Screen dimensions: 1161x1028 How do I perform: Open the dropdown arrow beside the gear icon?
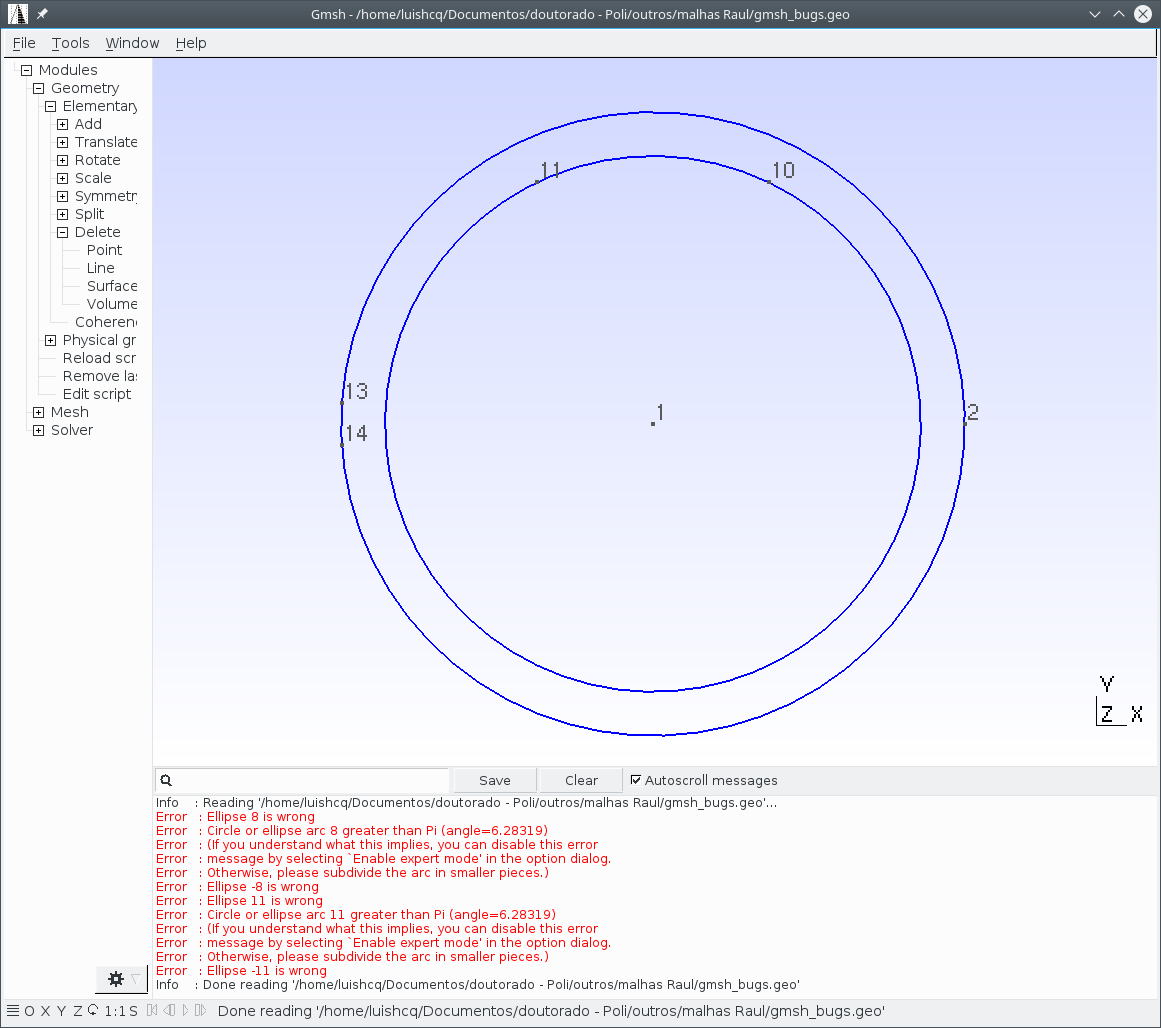135,979
